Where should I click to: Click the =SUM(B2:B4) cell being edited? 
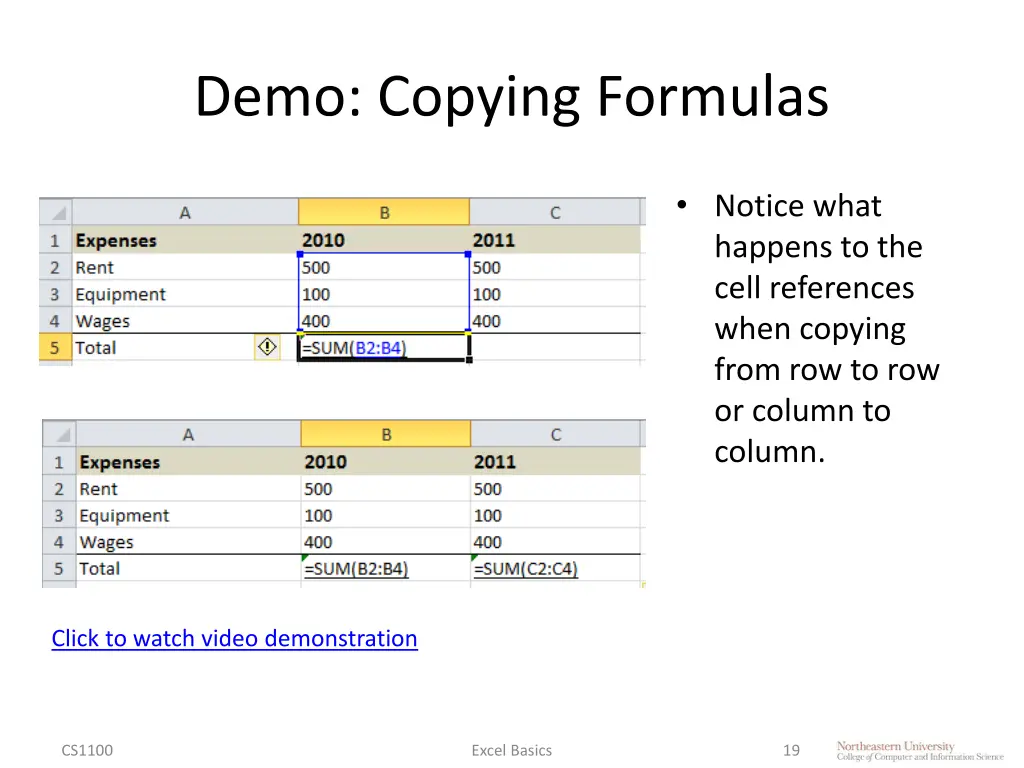coord(384,348)
